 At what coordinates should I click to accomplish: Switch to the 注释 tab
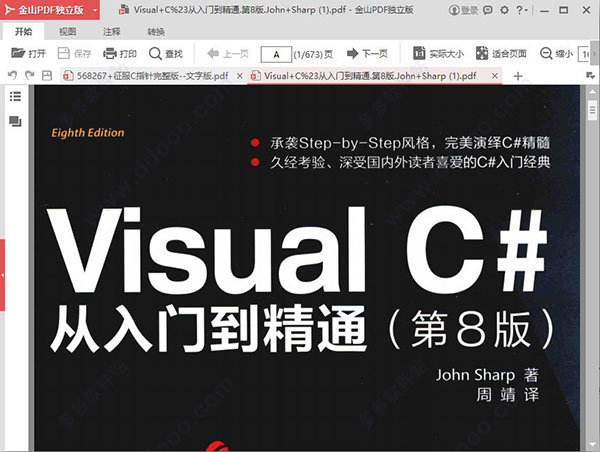point(112,32)
